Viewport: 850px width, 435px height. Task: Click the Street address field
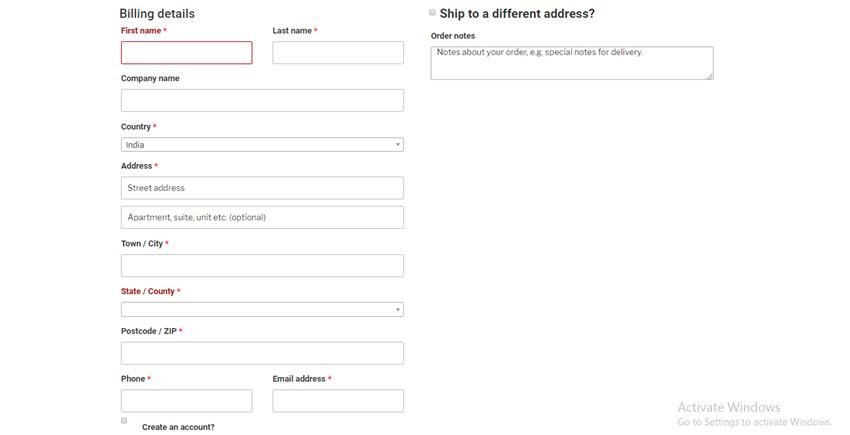point(262,188)
